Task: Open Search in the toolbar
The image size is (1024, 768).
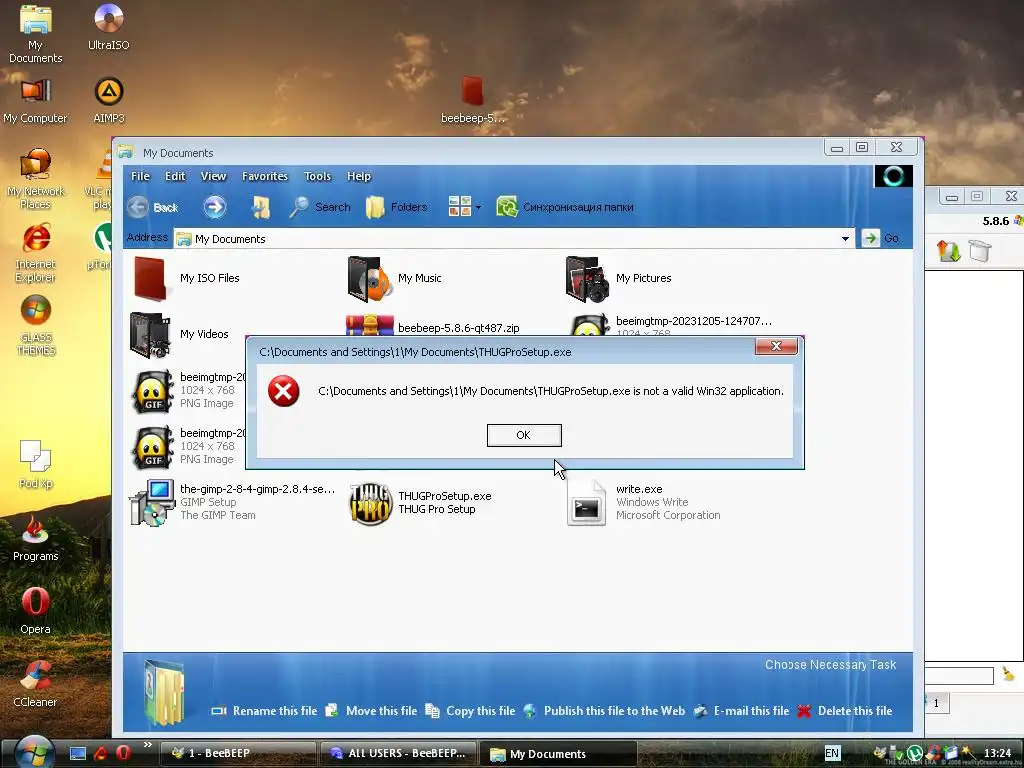Action: pos(319,207)
